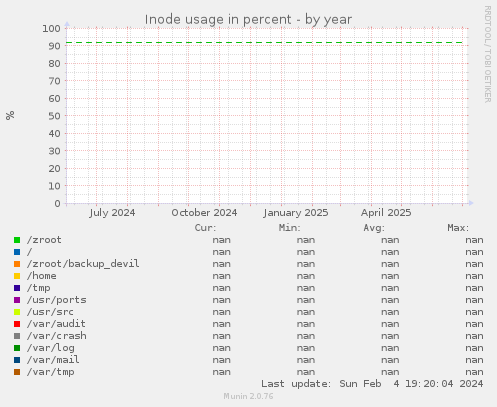Click the green /zroot legend color swatch
The width and height of the screenshot is (497, 407).
(x=17, y=240)
